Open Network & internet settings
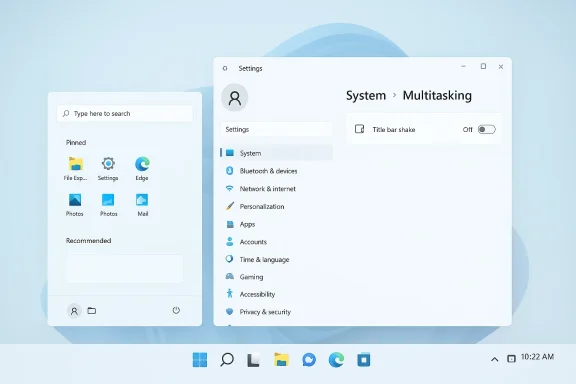This screenshot has width=576, height=384. coord(277,189)
